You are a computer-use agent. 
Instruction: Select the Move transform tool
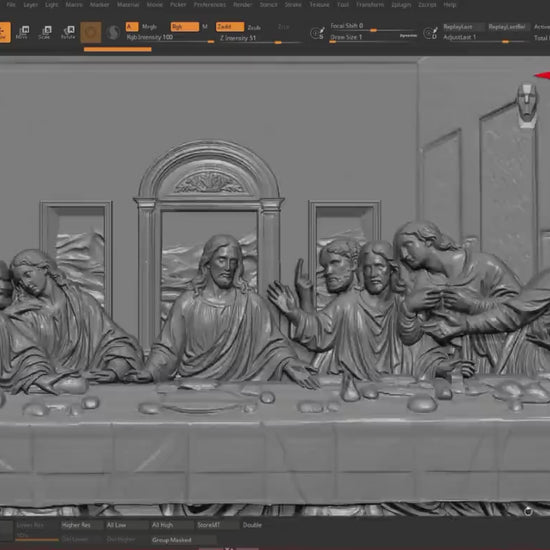click(22, 32)
